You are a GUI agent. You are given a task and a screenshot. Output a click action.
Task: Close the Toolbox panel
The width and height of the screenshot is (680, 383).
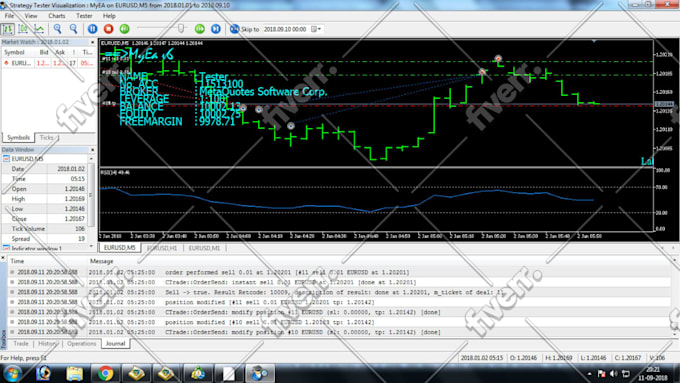pyautogui.click(x=3, y=258)
